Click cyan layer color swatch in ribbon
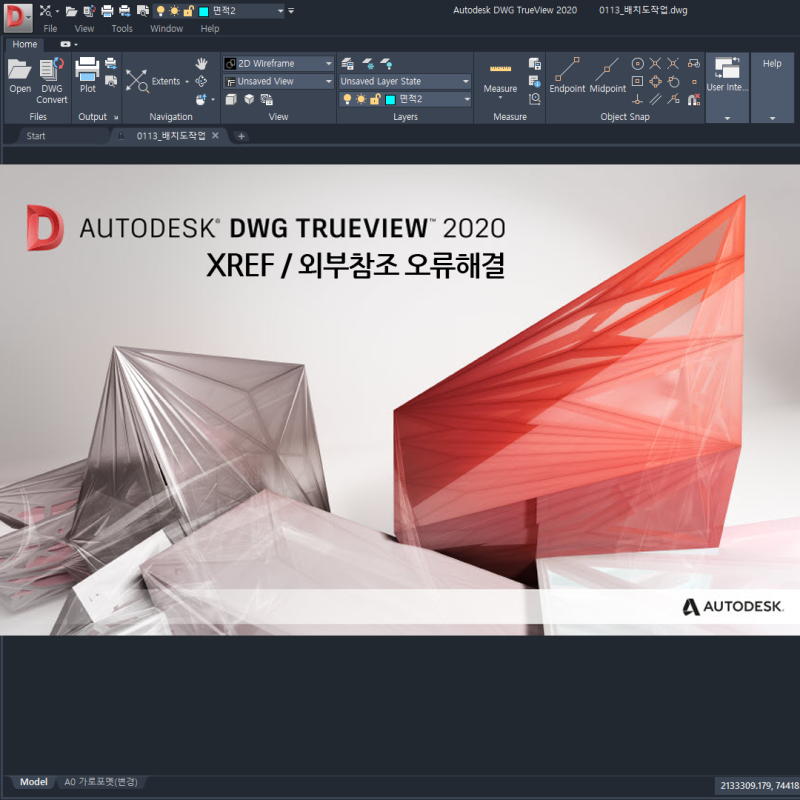Image resolution: width=800 pixels, height=800 pixels. coord(390,99)
